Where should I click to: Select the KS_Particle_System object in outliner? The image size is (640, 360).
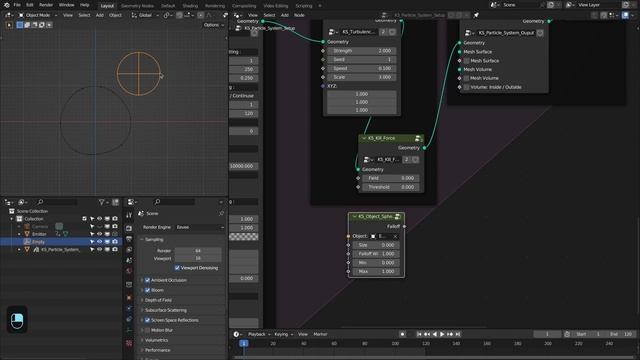60,249
